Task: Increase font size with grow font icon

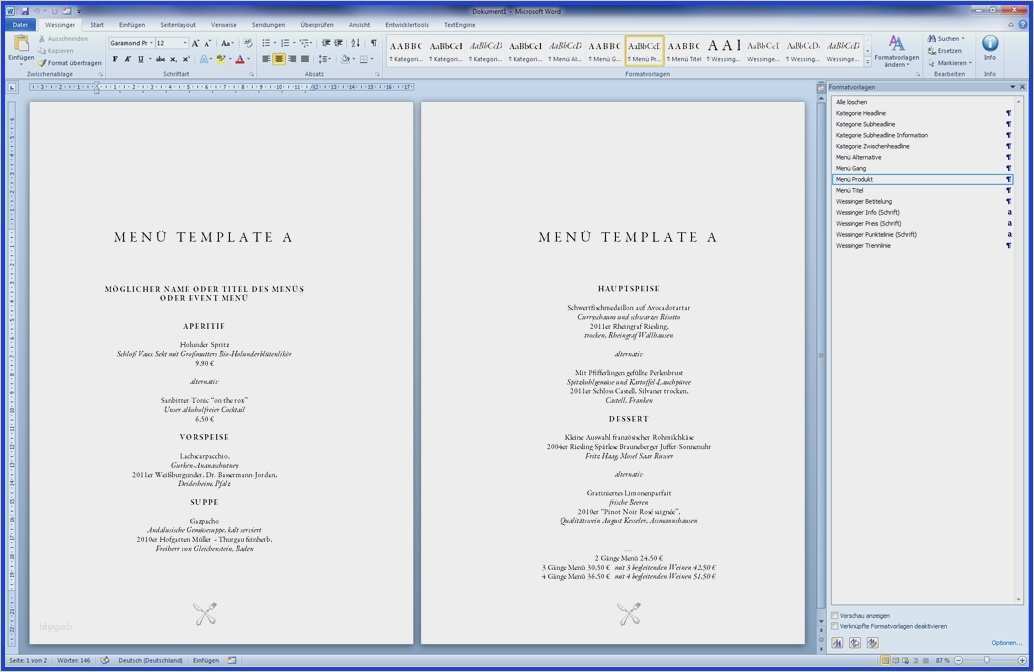Action: [x=195, y=44]
